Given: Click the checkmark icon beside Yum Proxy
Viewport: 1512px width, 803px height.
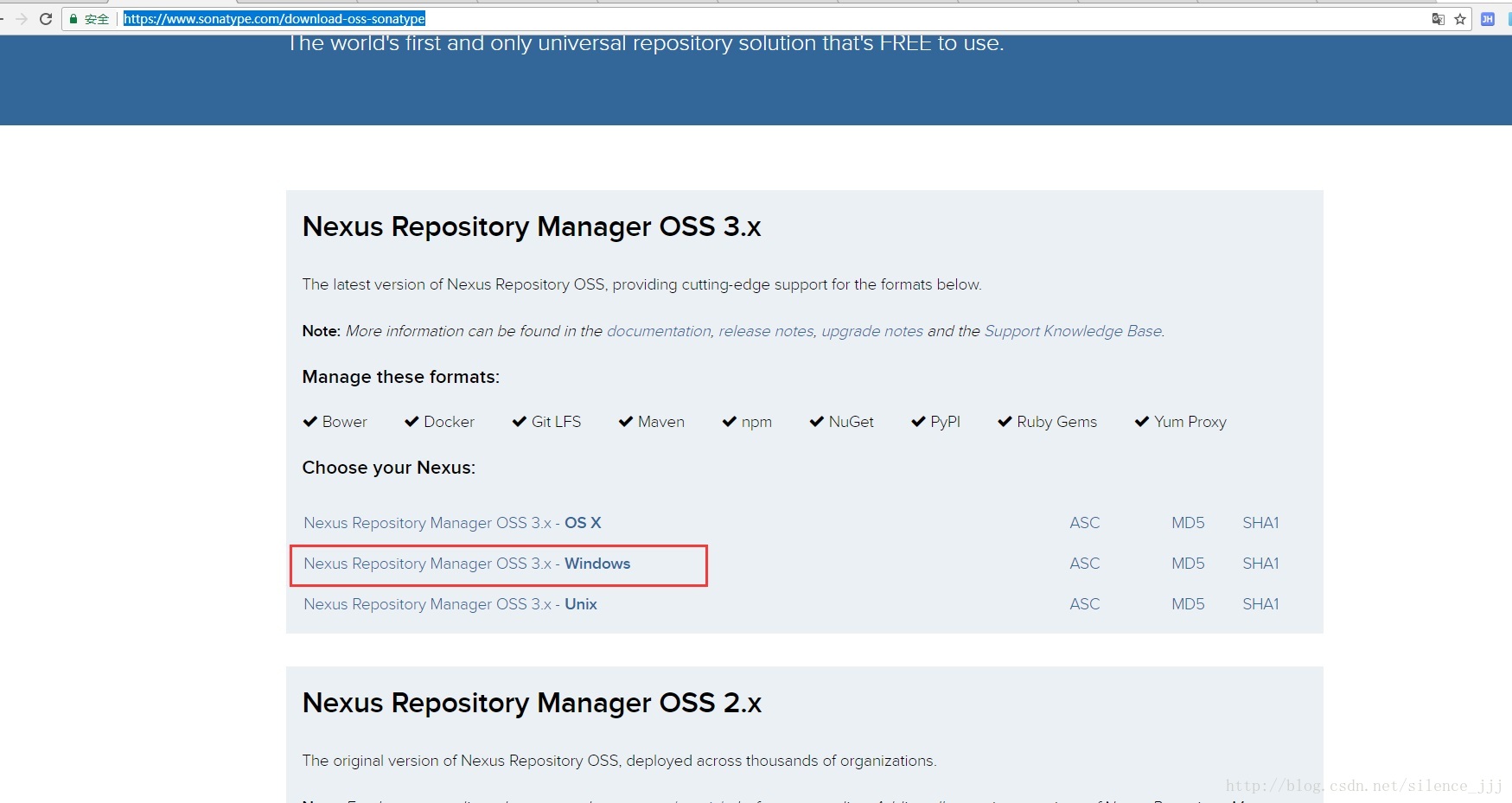Looking at the screenshot, I should click(x=1142, y=422).
